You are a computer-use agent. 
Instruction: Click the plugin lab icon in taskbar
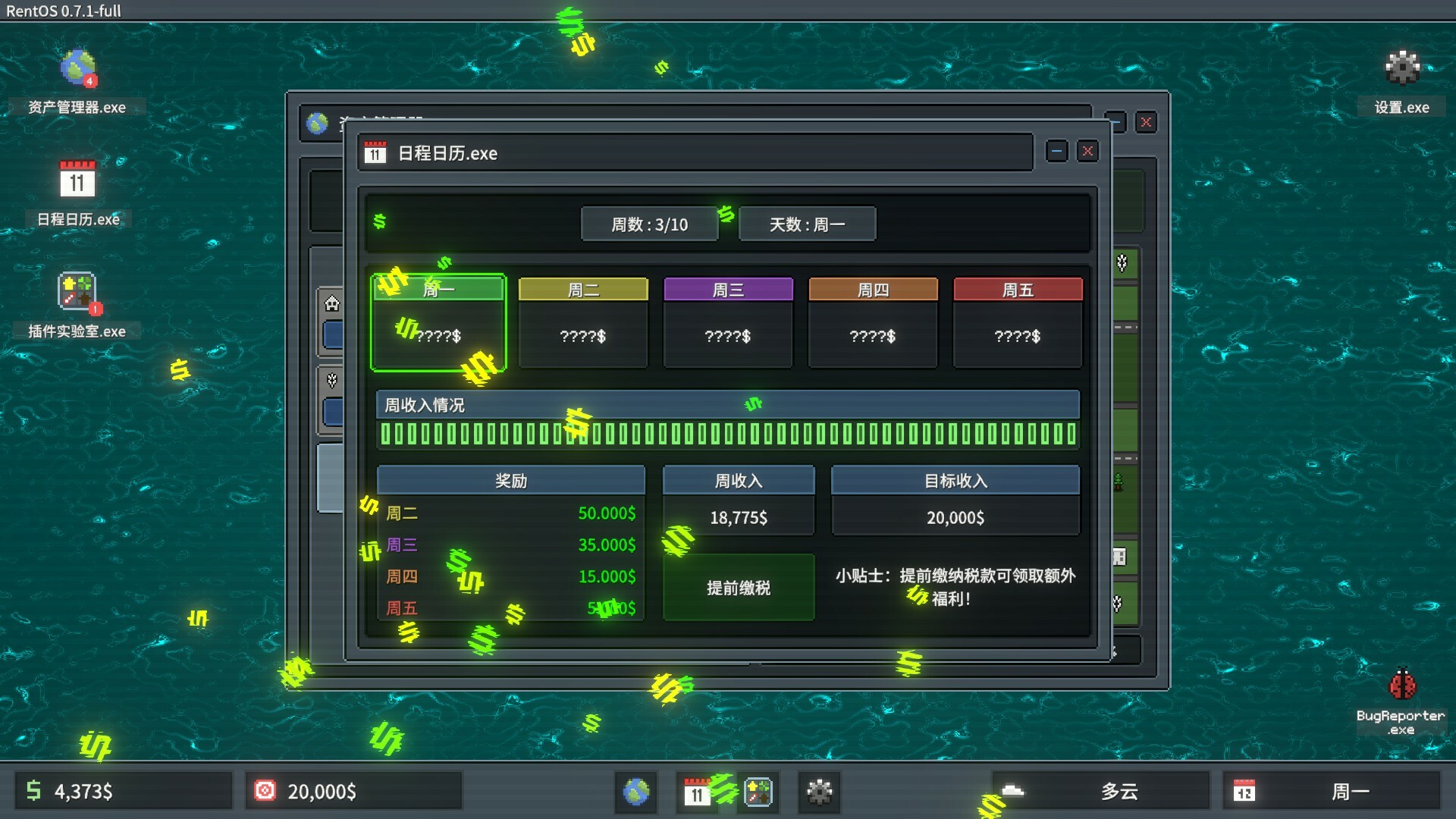click(x=758, y=792)
